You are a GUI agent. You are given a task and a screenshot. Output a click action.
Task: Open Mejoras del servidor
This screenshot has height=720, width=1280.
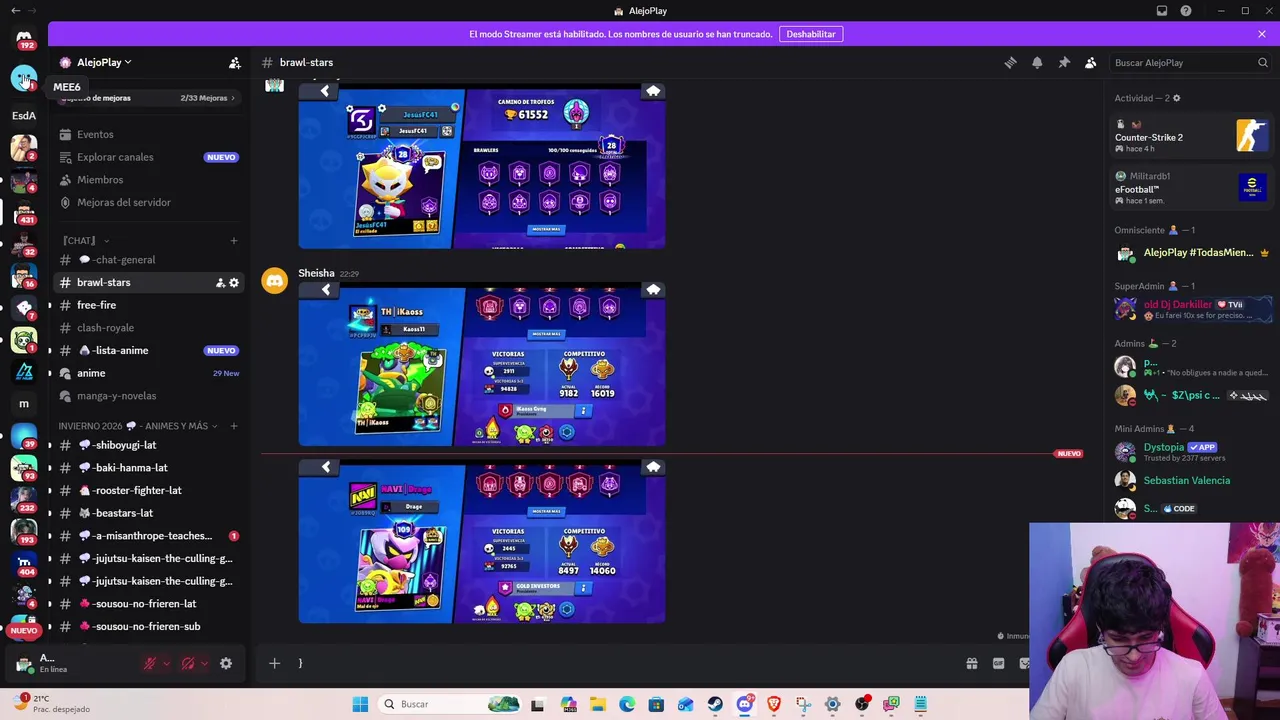click(x=148, y=202)
